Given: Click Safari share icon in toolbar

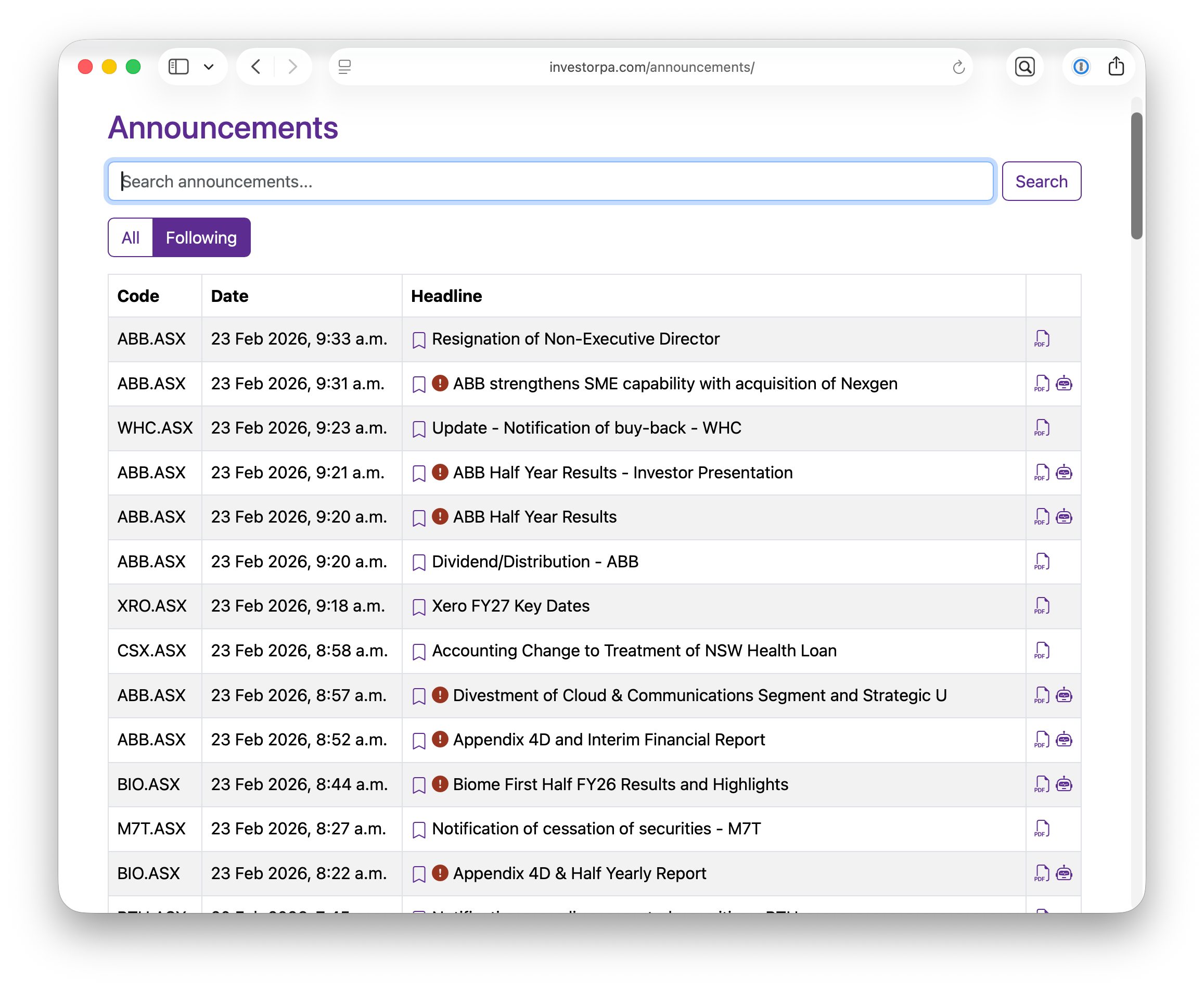Looking at the screenshot, I should 1116,67.
